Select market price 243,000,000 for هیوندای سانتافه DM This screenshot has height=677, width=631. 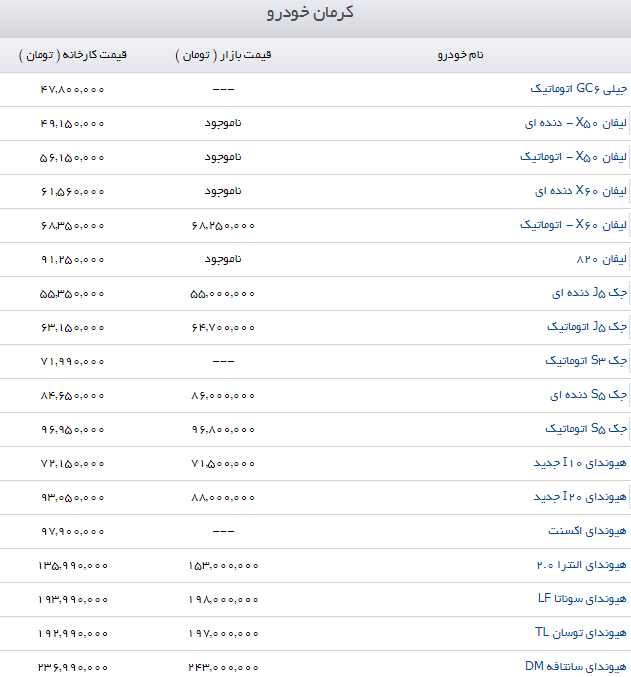tap(223, 668)
